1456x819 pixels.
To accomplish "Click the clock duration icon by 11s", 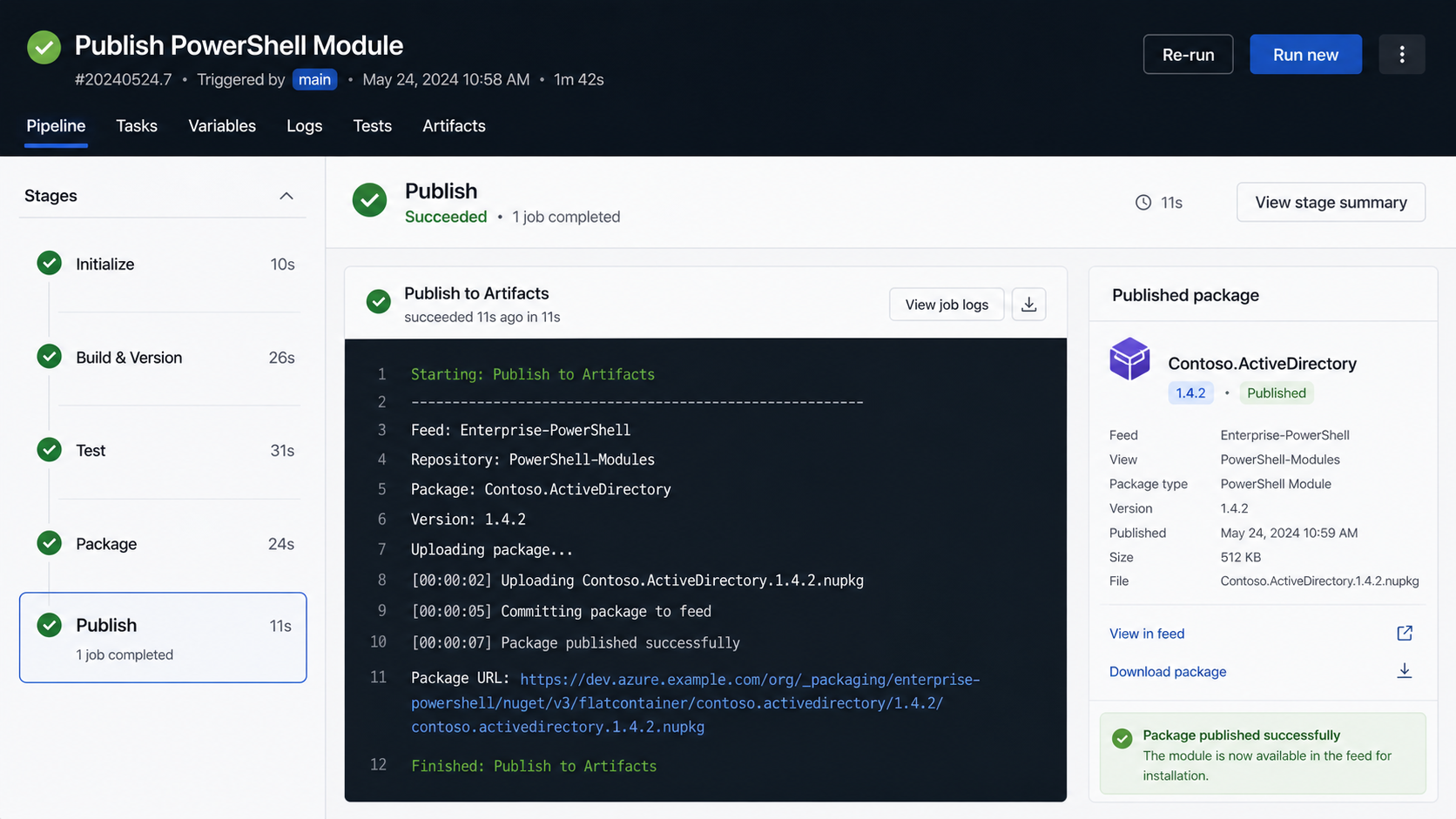I will pyautogui.click(x=1143, y=202).
